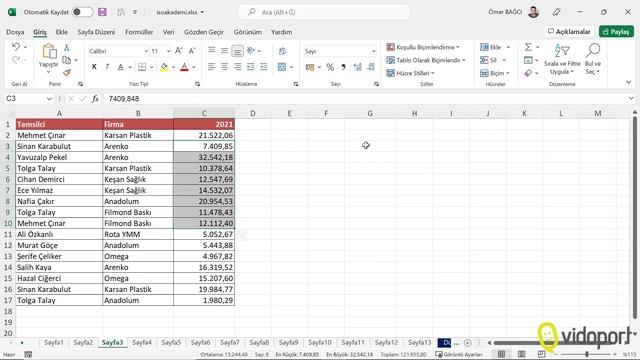Toggle middle vertical alignment
640x360 pixels.
pos(224,51)
